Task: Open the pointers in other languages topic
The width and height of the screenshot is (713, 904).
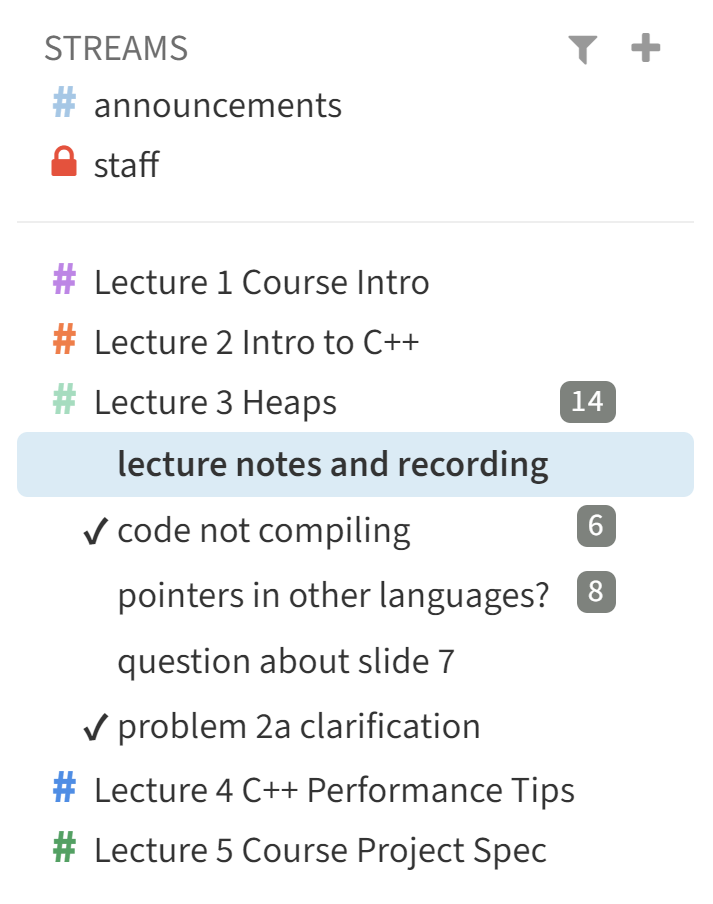Action: 333,595
